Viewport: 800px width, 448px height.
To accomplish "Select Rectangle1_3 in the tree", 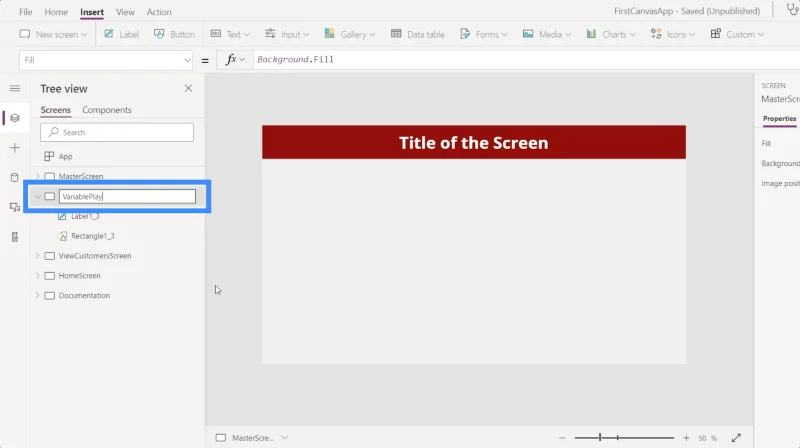I will [x=92, y=236].
